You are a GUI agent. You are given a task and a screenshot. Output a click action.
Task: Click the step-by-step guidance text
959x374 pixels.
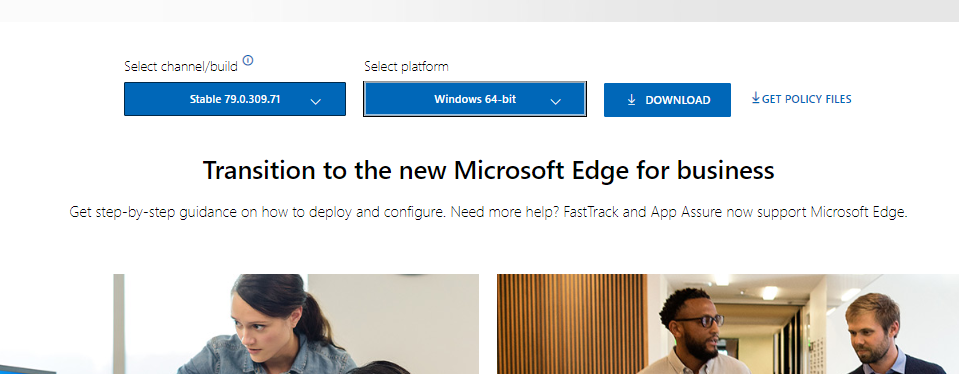(164, 213)
